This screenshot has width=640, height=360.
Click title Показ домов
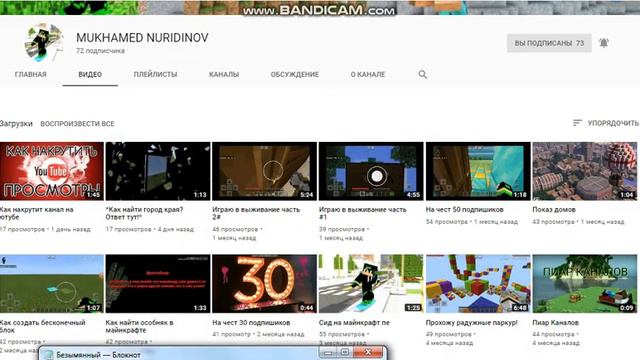pos(554,209)
